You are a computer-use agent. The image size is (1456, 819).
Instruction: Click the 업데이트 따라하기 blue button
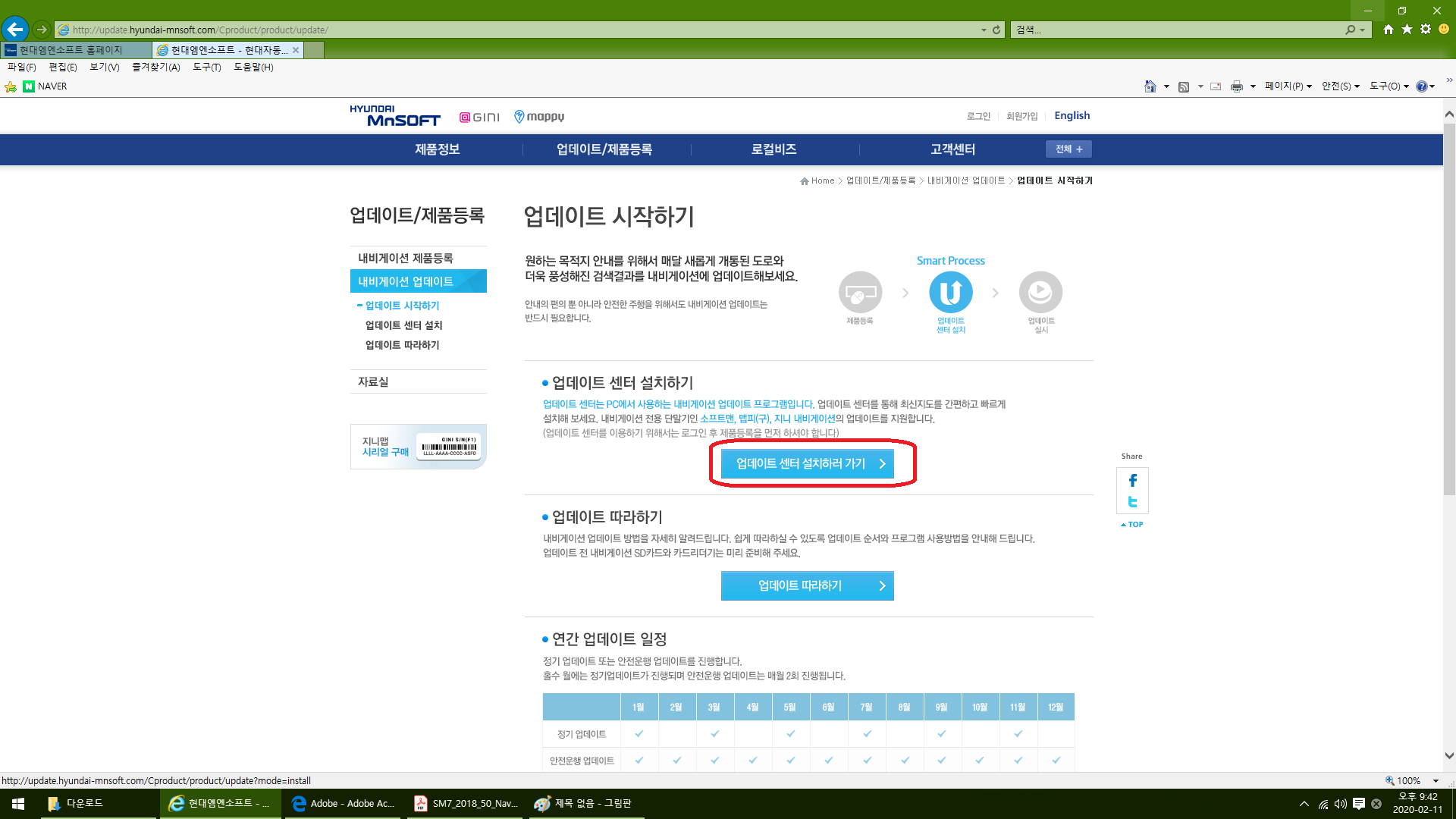tap(807, 585)
